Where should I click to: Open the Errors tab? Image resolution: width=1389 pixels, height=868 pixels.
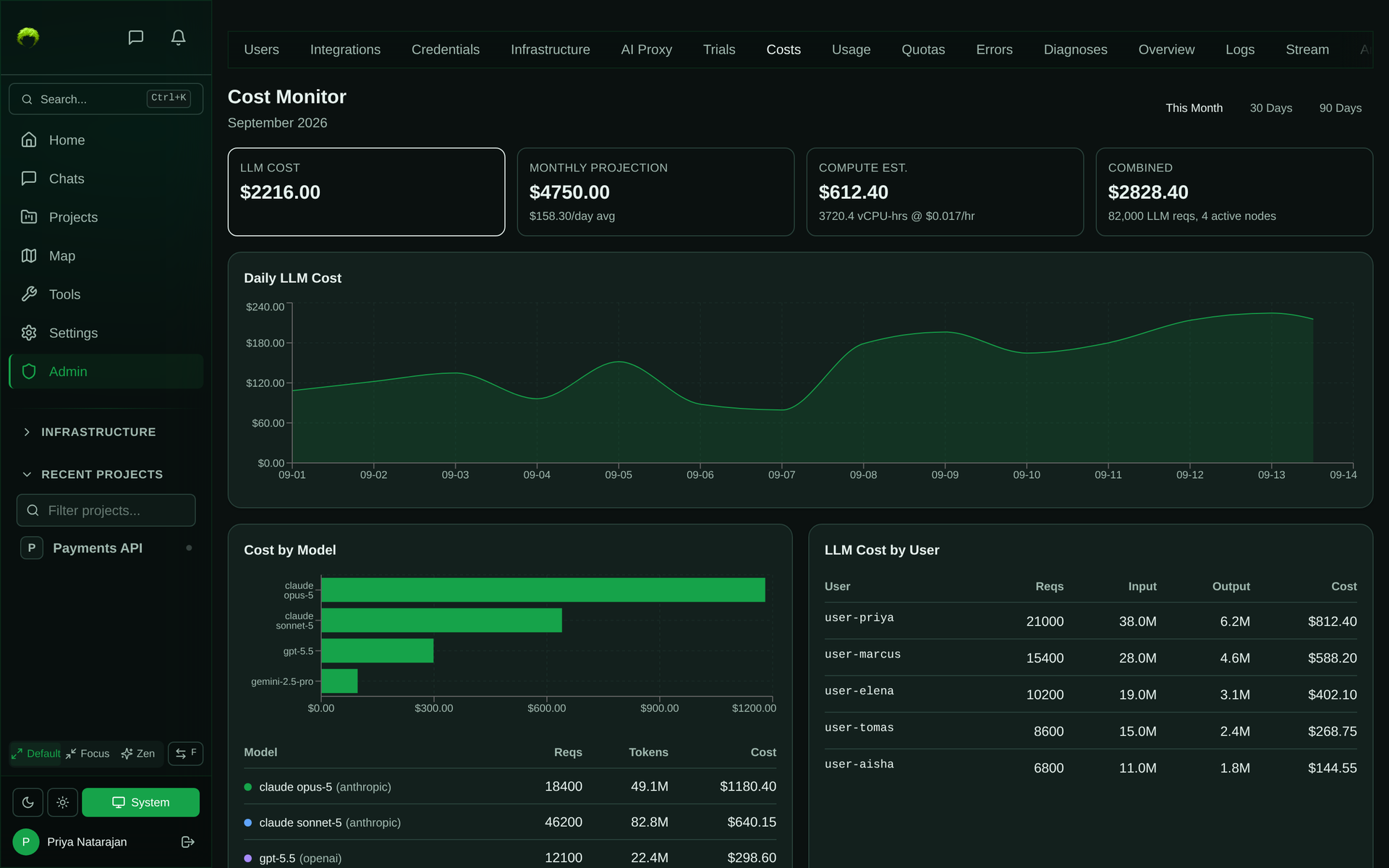pyautogui.click(x=994, y=50)
